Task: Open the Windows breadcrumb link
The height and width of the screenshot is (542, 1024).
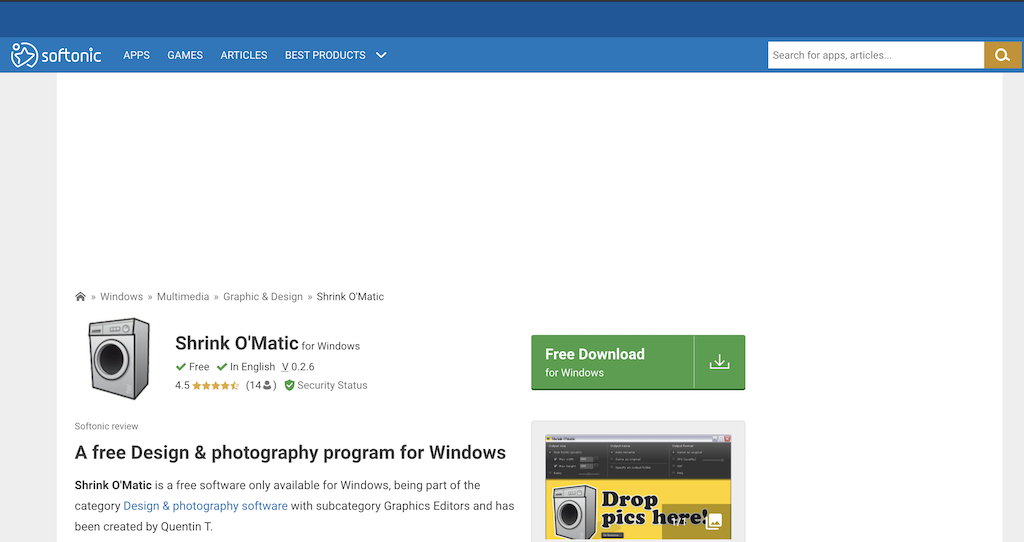Action: [121, 296]
